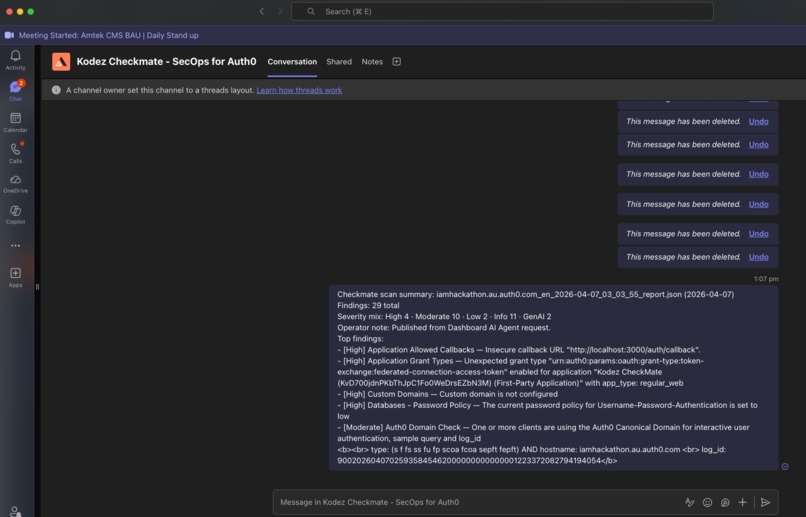Click the 'Auth0 Domain Check' finding
Viewport: 806px width, 517px height.
543,433
